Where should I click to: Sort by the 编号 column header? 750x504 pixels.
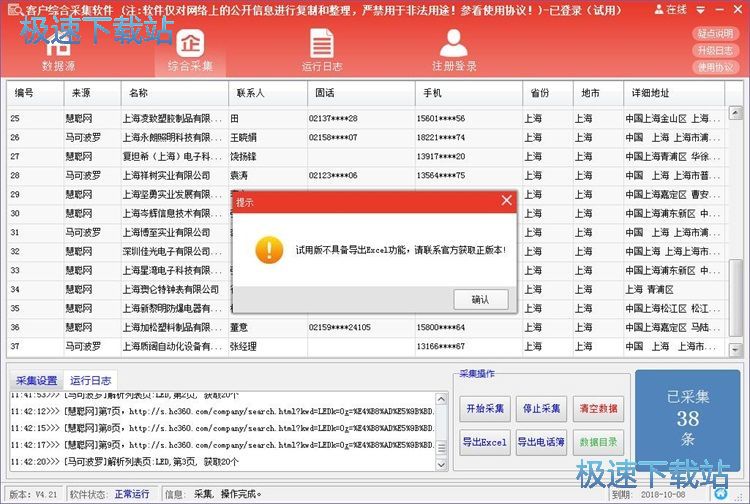35,93
